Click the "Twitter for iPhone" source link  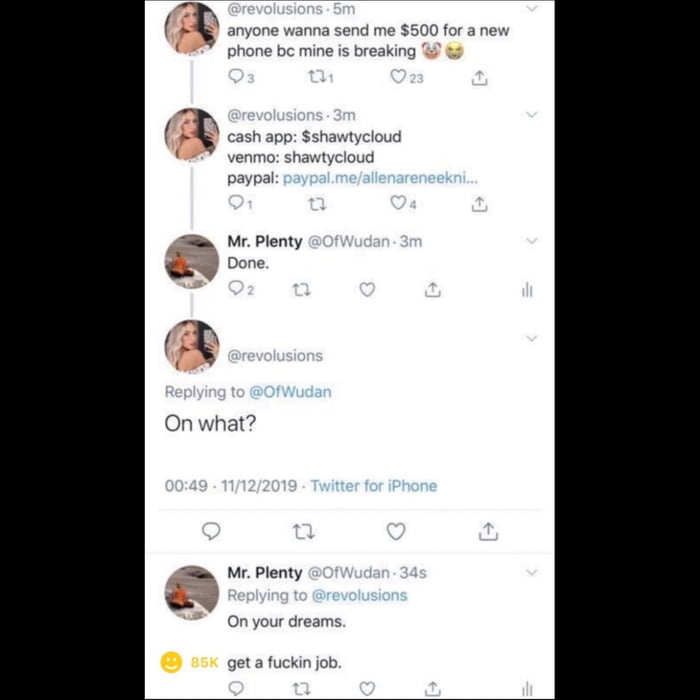coord(373,486)
